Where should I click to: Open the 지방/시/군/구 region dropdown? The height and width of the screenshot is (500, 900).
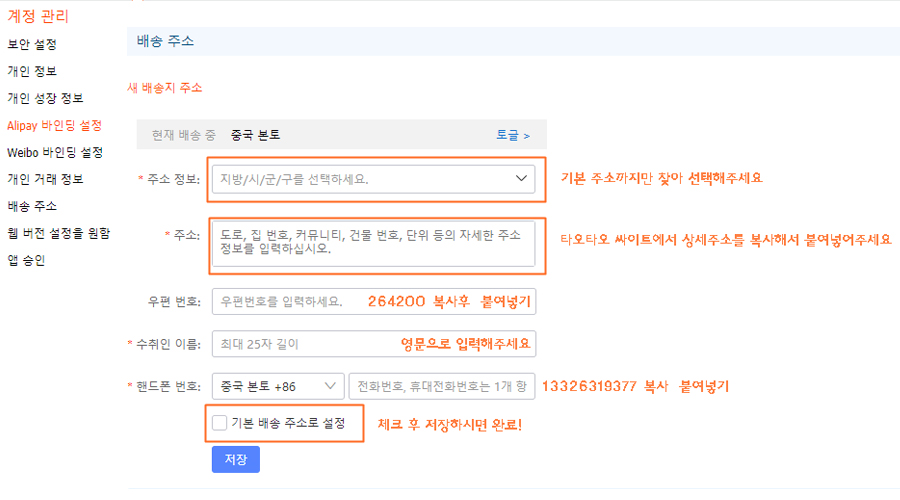[374, 179]
